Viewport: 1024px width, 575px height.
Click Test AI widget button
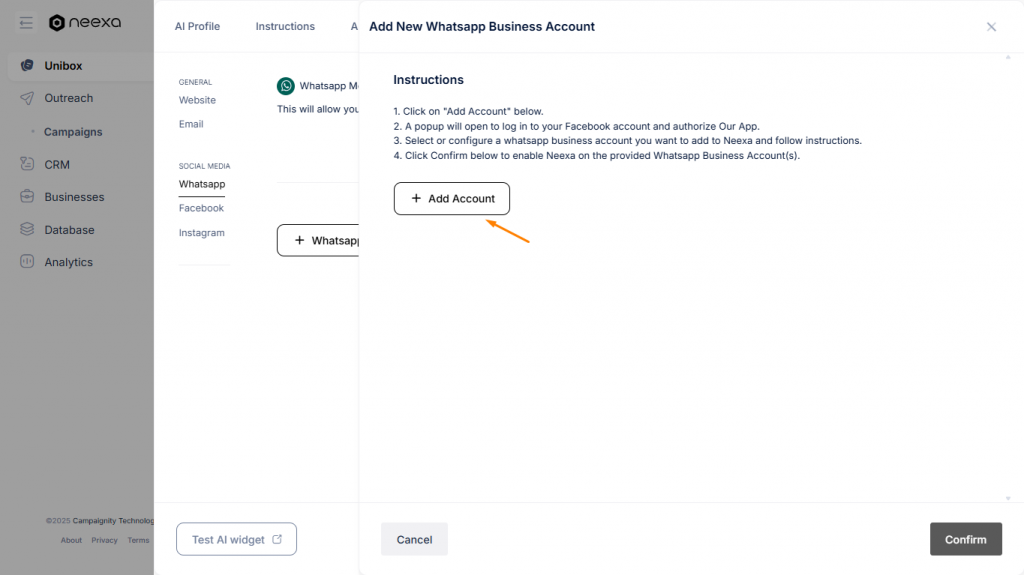click(236, 539)
